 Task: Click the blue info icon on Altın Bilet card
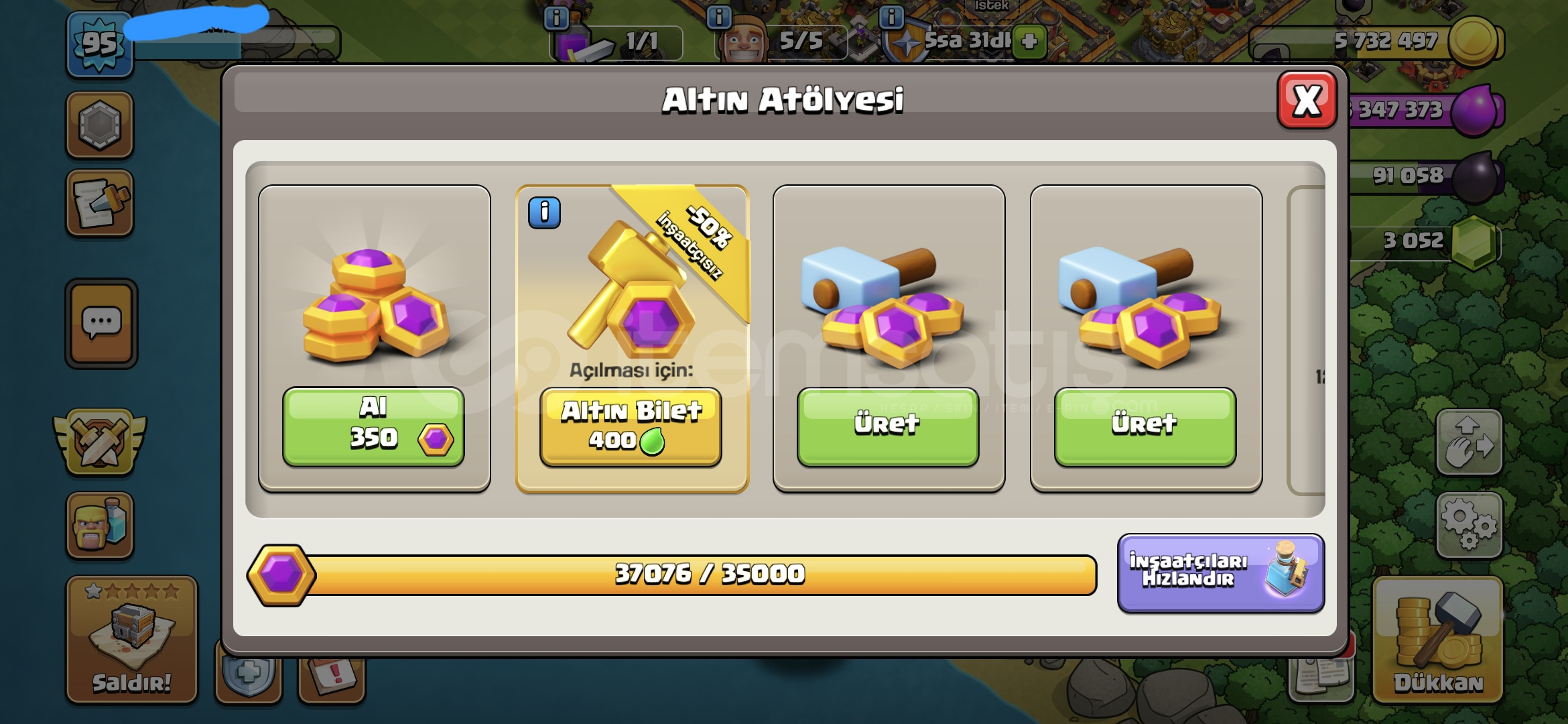pyautogui.click(x=544, y=213)
